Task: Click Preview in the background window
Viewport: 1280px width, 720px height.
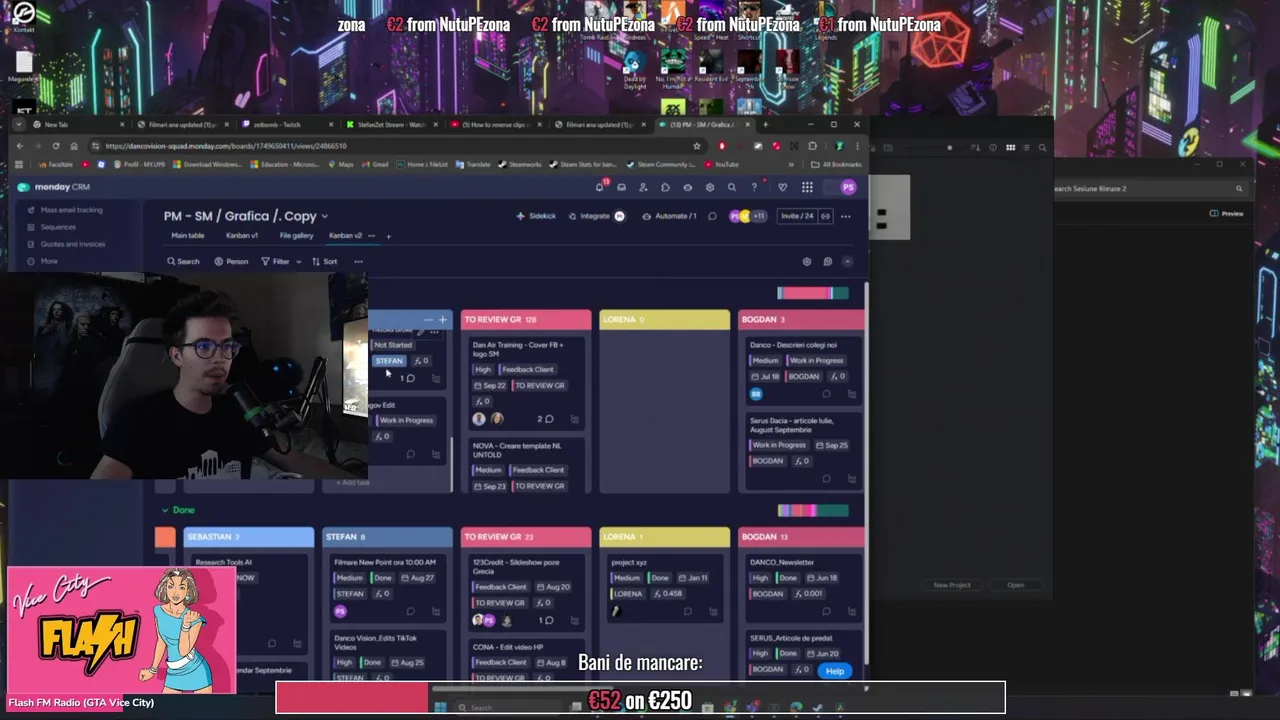Action: pyautogui.click(x=1227, y=213)
